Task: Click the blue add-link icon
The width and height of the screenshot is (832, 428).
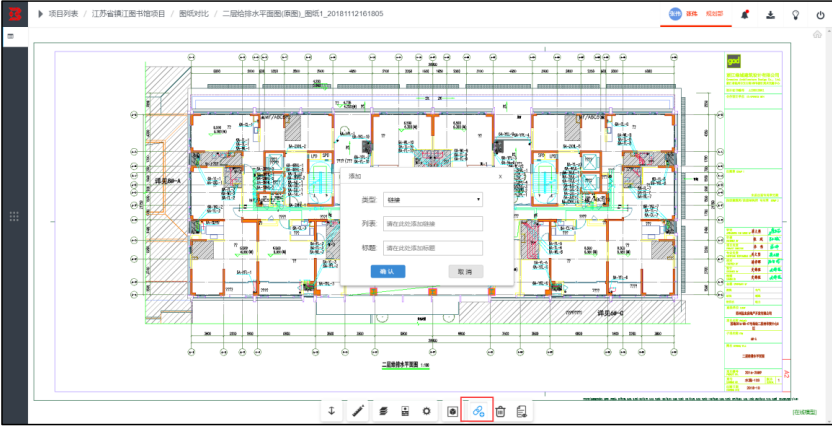Action: click(478, 410)
